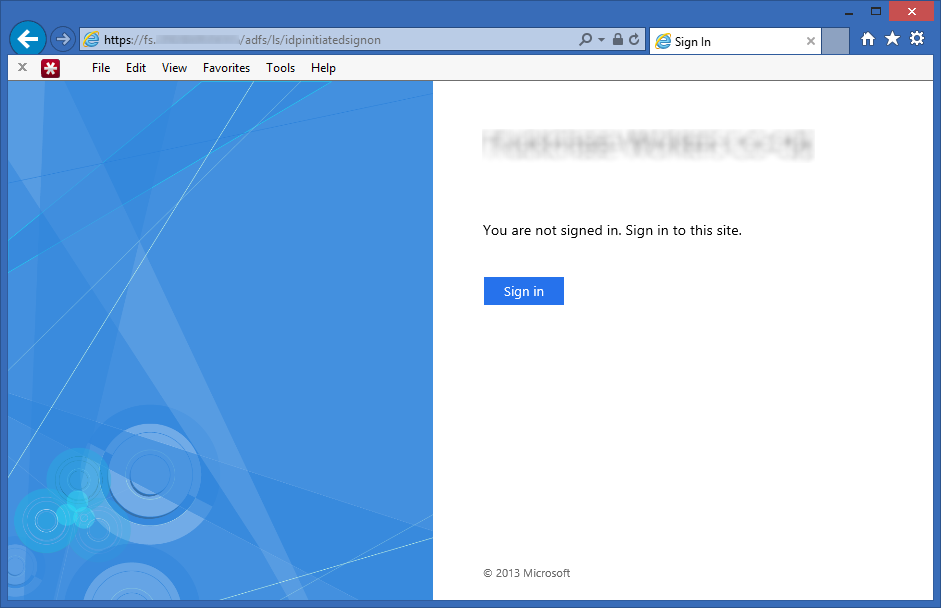
Task: Open the Favorites menu
Action: [x=226, y=68]
